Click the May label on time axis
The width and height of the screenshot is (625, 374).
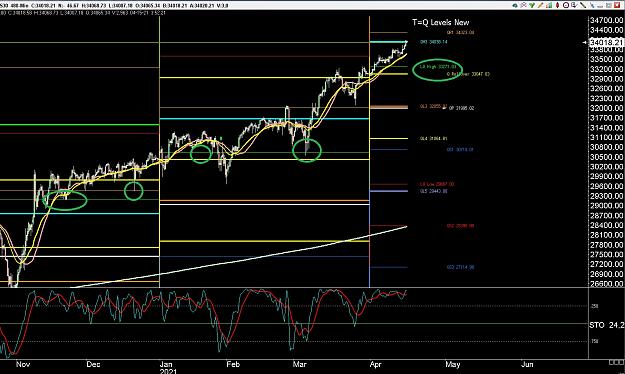point(453,364)
